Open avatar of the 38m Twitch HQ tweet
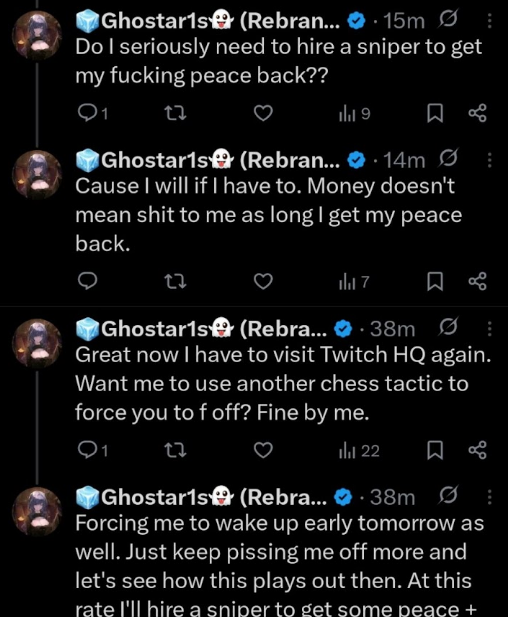 point(37,343)
